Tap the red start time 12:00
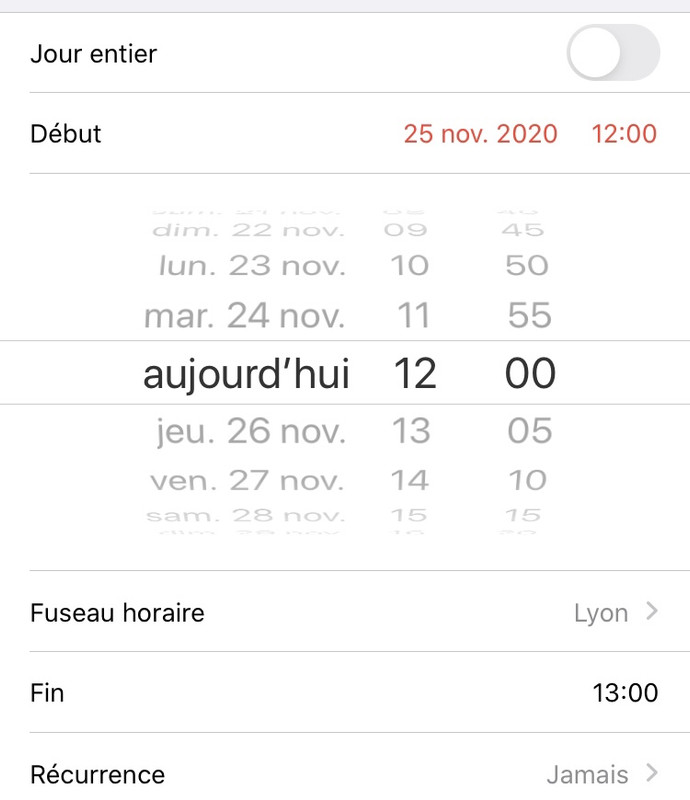 [624, 134]
